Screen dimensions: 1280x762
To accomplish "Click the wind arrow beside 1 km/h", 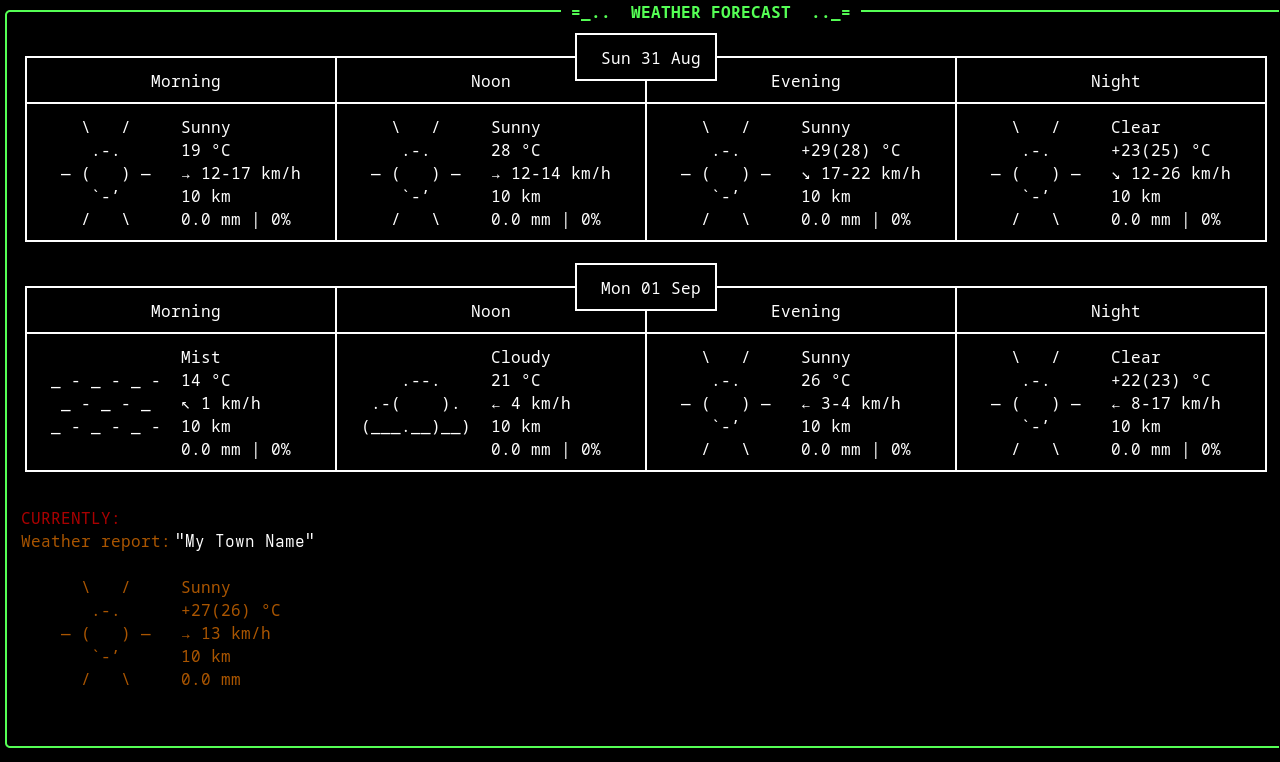I will [x=186, y=404].
